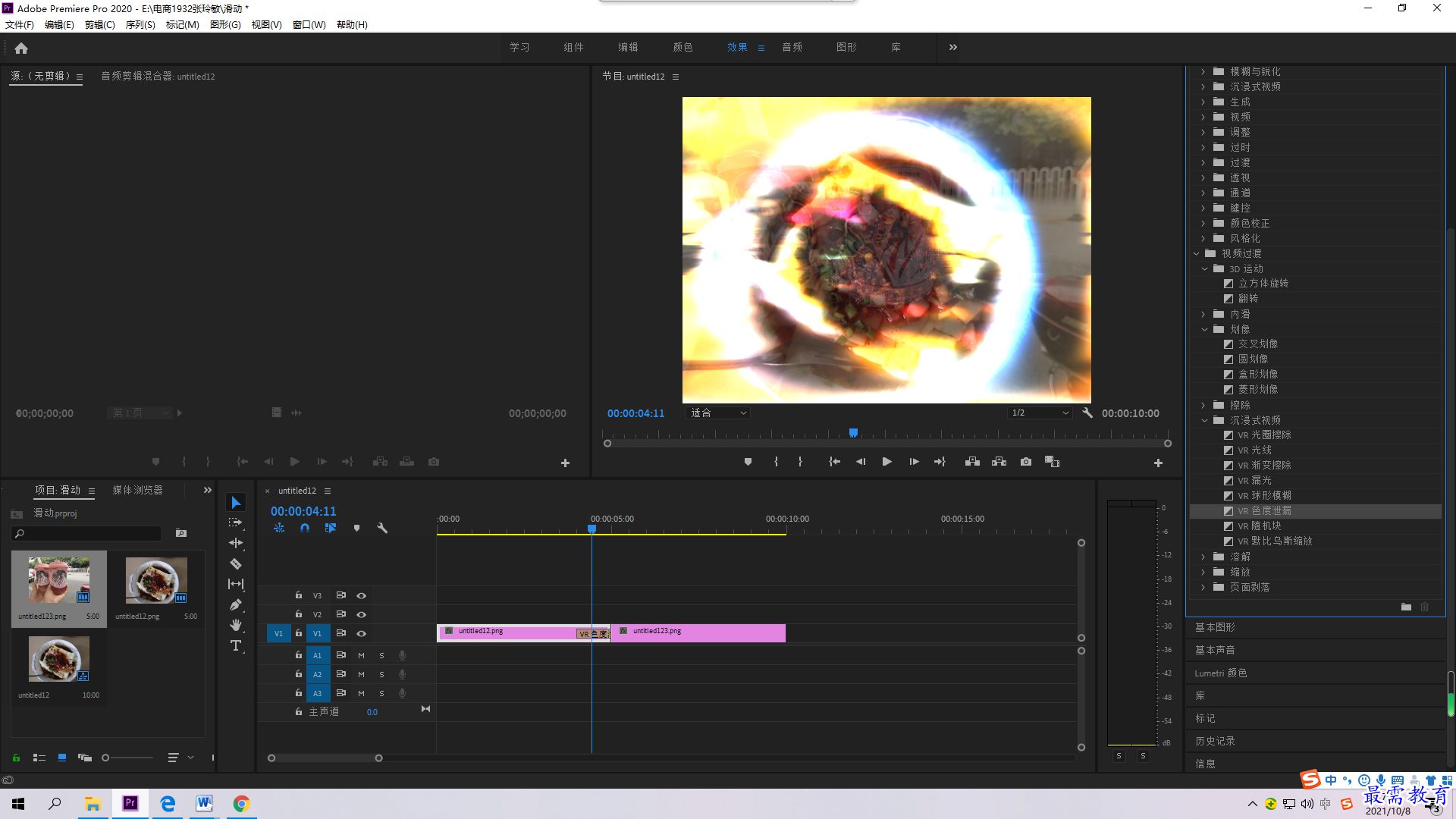This screenshot has height=819, width=1456.
Task: Adjust the project thumbnail zoom slider
Action: [x=105, y=758]
